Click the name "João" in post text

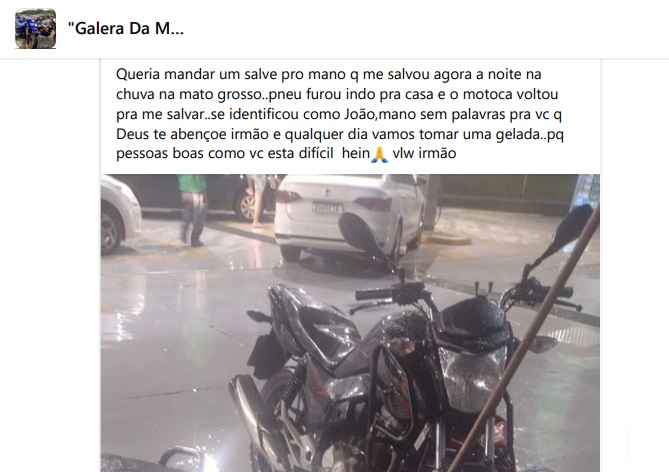tap(359, 114)
